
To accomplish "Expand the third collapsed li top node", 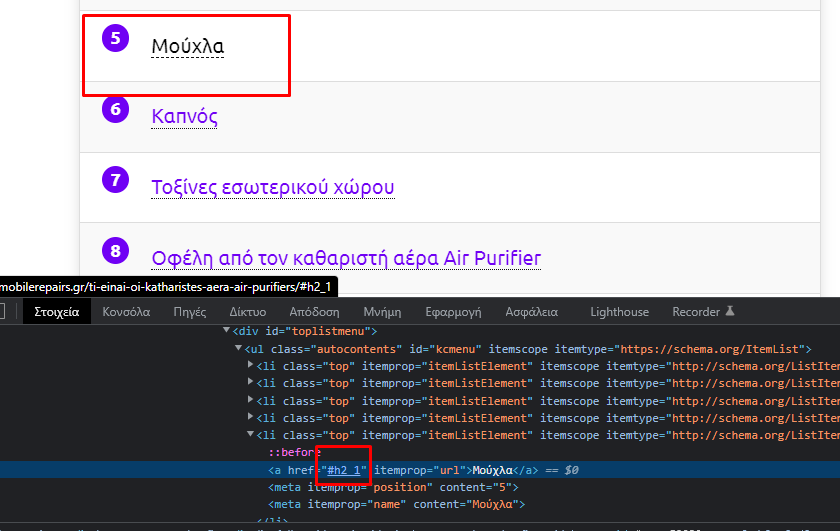I will (x=250, y=400).
